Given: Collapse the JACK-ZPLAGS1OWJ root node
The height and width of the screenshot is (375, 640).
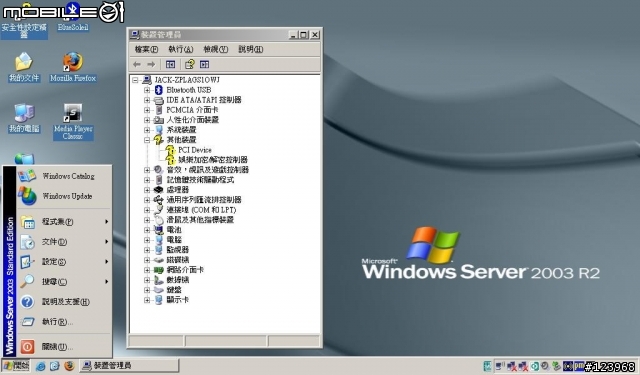Looking at the screenshot, I should point(135,80).
